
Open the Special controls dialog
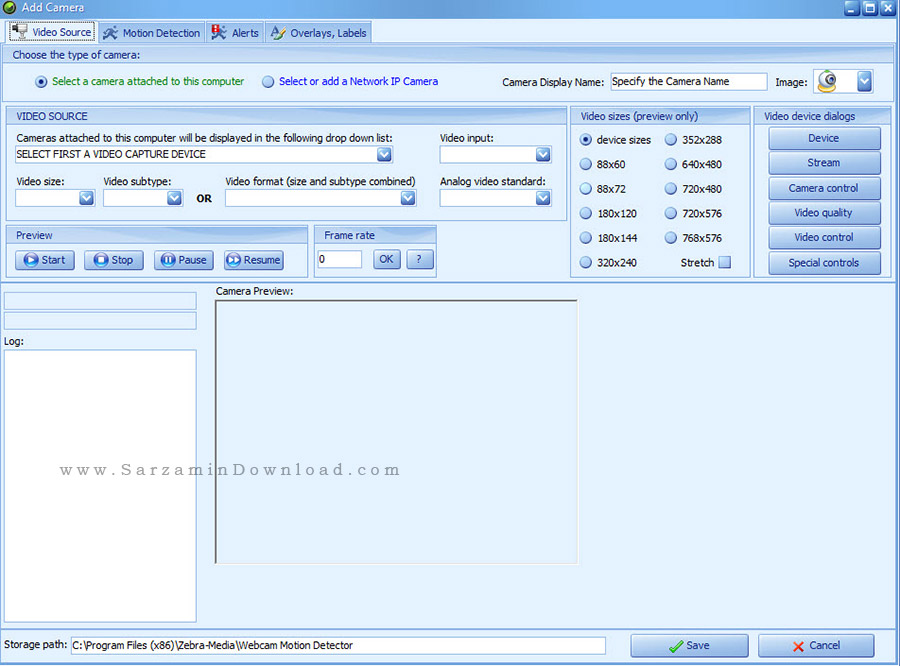click(824, 263)
